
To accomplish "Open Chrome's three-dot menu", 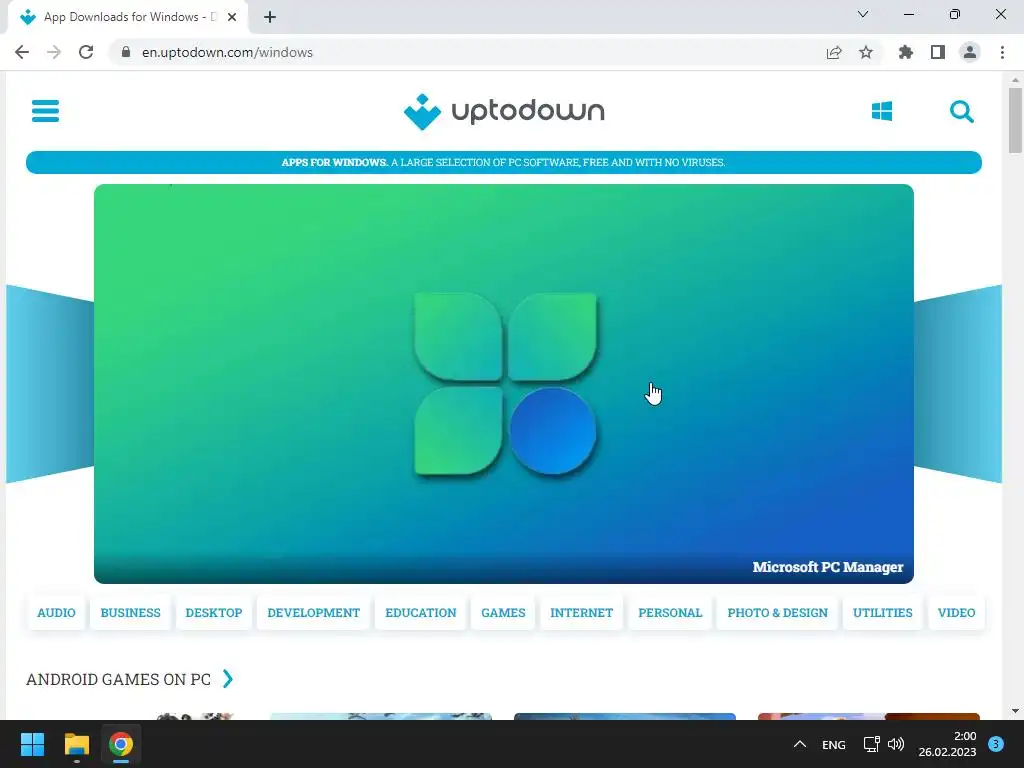I will (x=1002, y=52).
